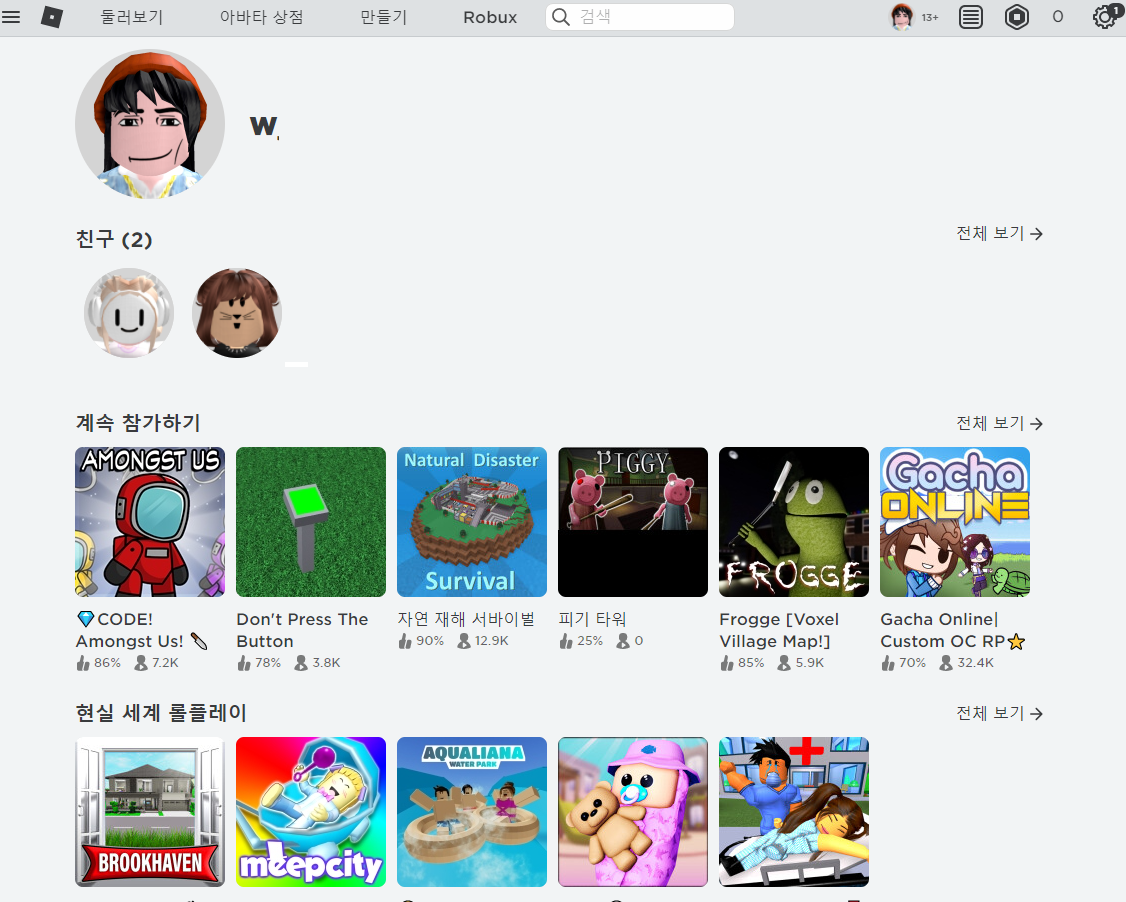
Task: Open the large profile avatar picture
Action: click(x=150, y=124)
